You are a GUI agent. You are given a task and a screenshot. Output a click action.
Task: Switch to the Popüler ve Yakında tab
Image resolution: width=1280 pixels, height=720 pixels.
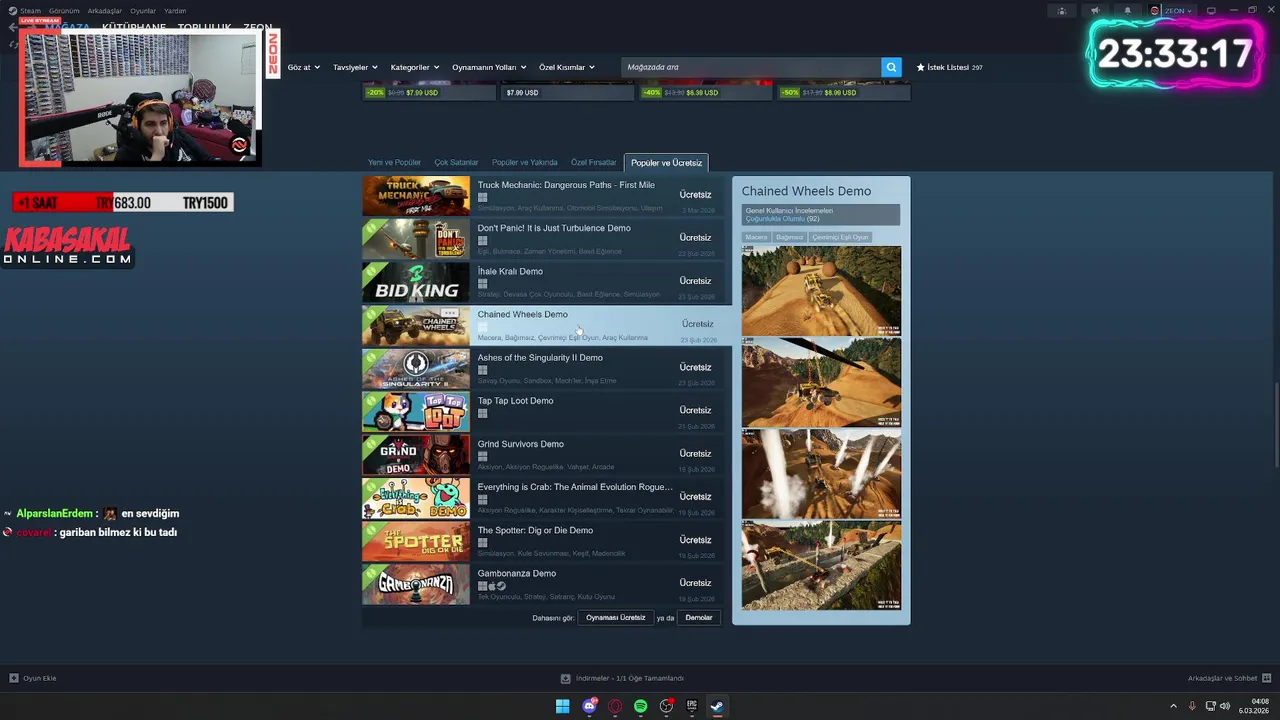[x=524, y=162]
